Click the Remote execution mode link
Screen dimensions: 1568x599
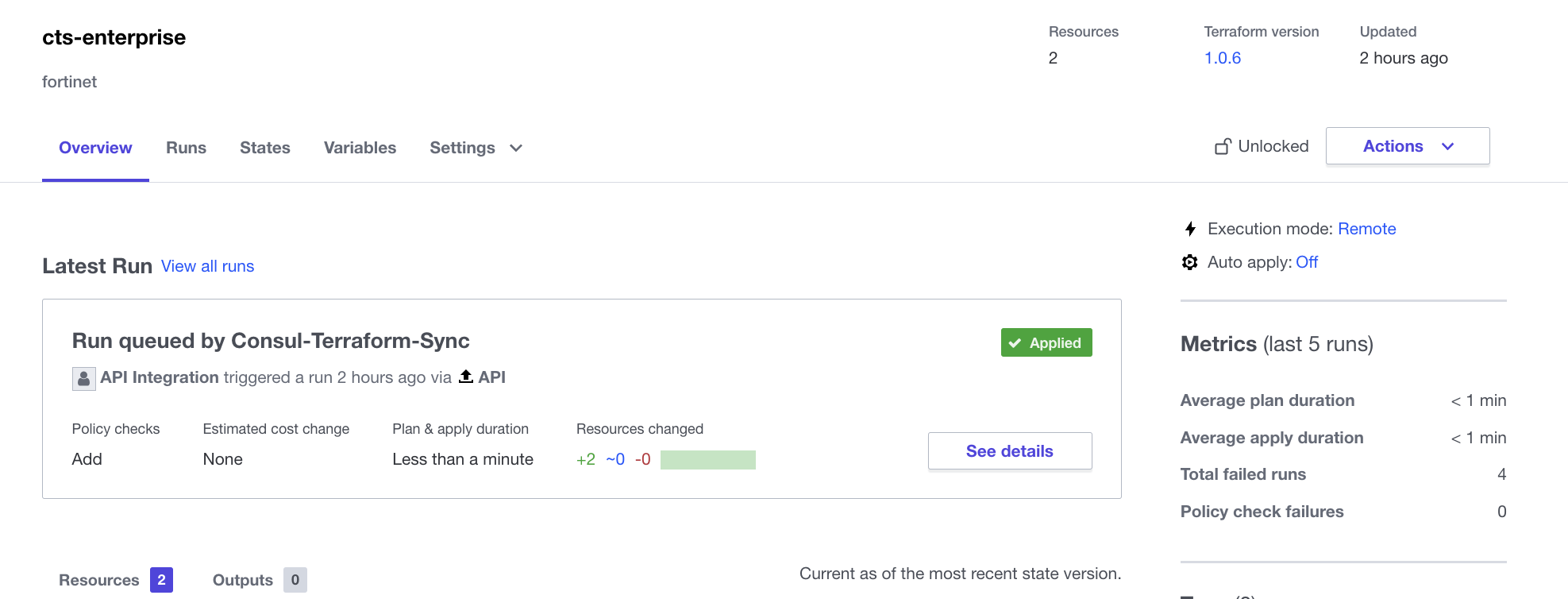click(x=1366, y=229)
